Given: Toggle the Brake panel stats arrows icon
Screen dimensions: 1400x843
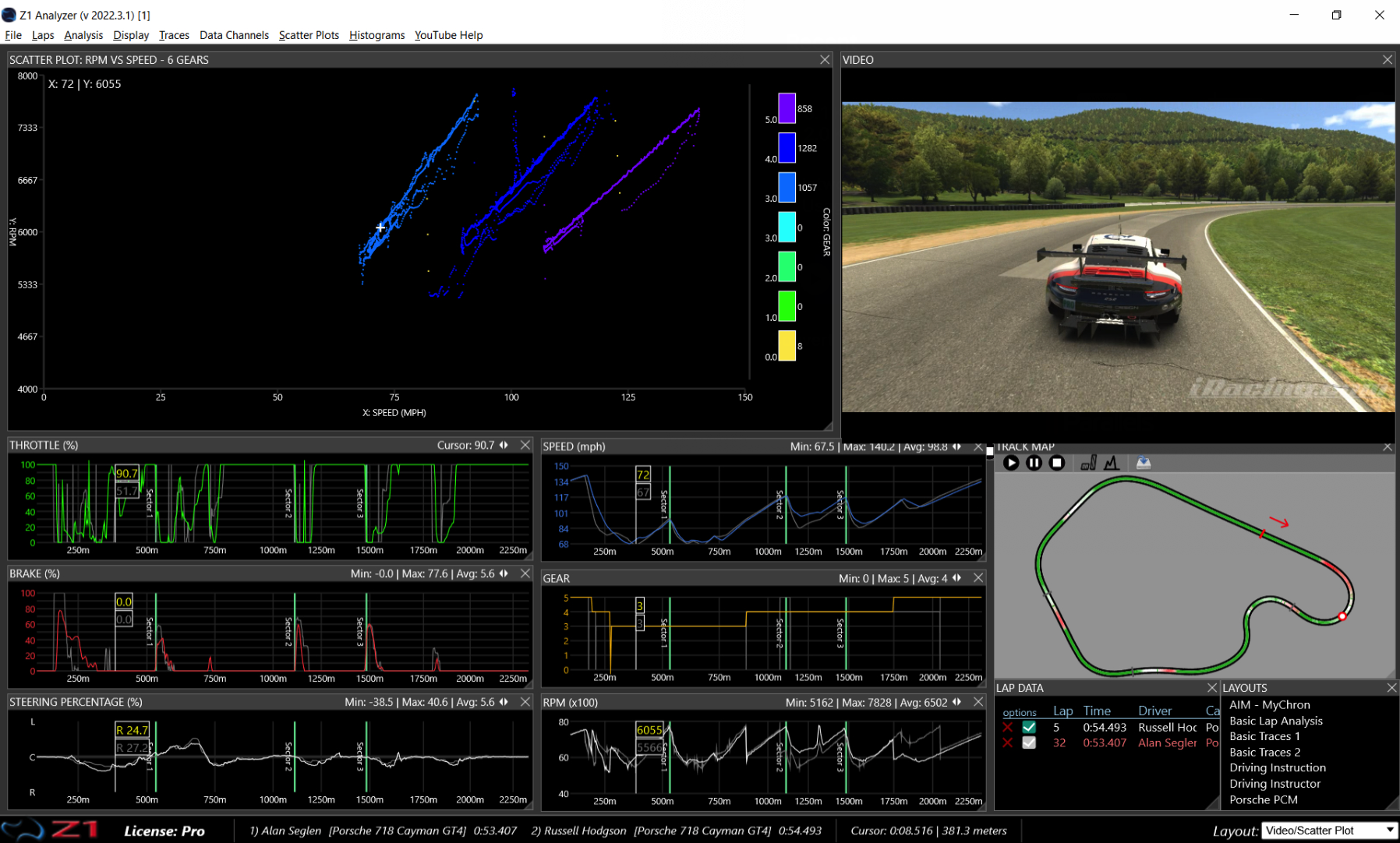Looking at the screenshot, I should tap(504, 573).
